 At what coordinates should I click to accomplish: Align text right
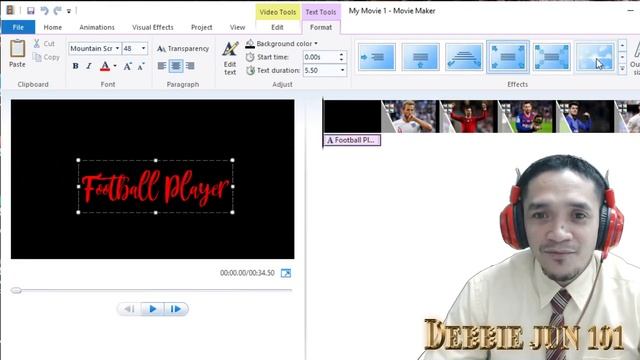pyautogui.click(x=190, y=66)
